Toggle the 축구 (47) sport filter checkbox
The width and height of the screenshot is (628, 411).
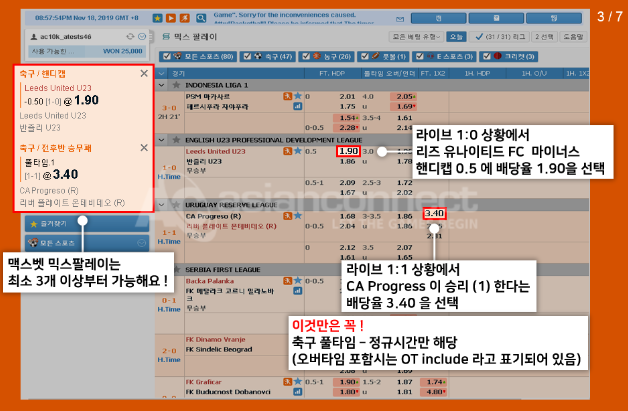tap(248, 56)
